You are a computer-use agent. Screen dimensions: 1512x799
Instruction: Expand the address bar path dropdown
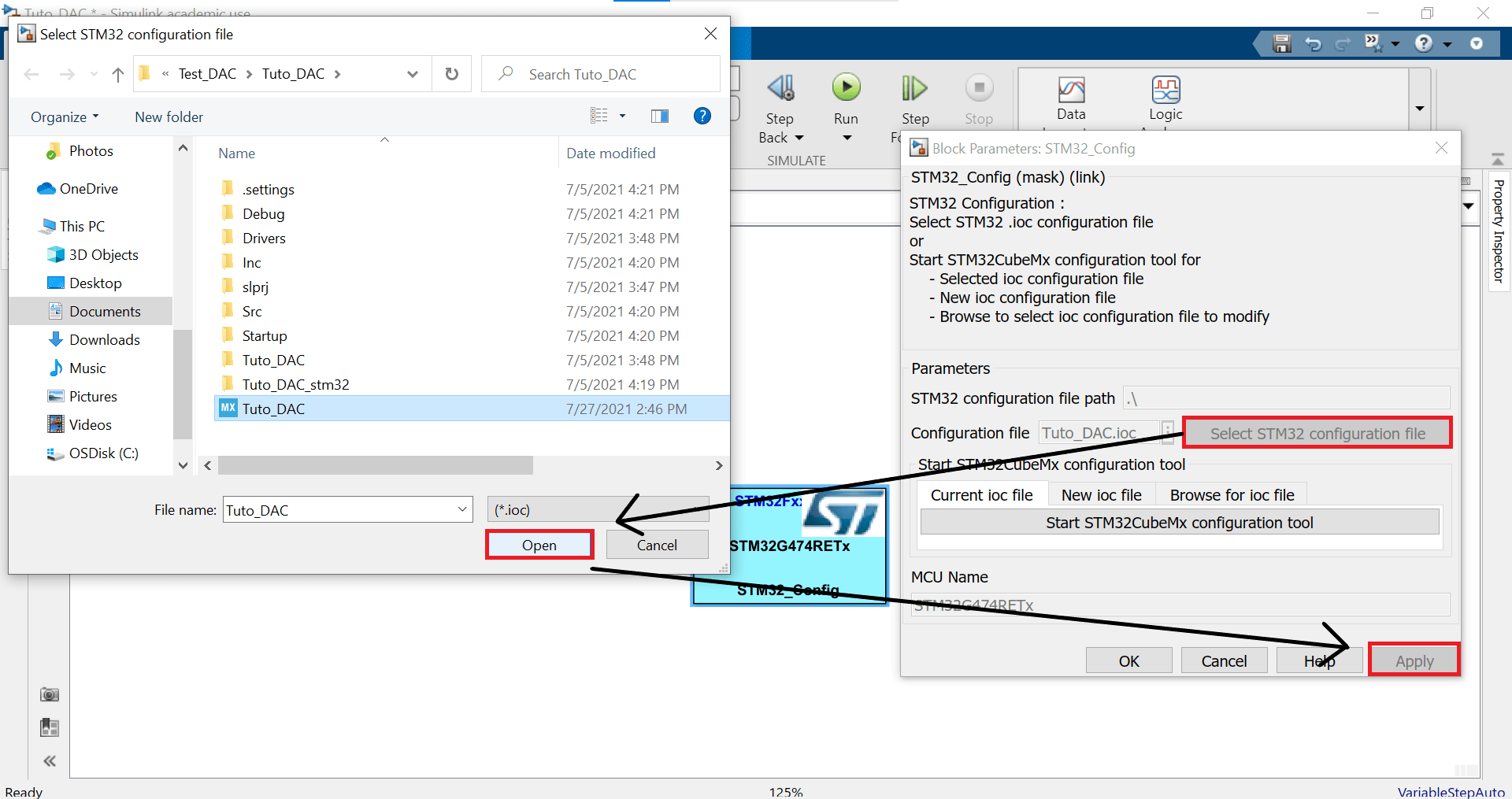412,74
